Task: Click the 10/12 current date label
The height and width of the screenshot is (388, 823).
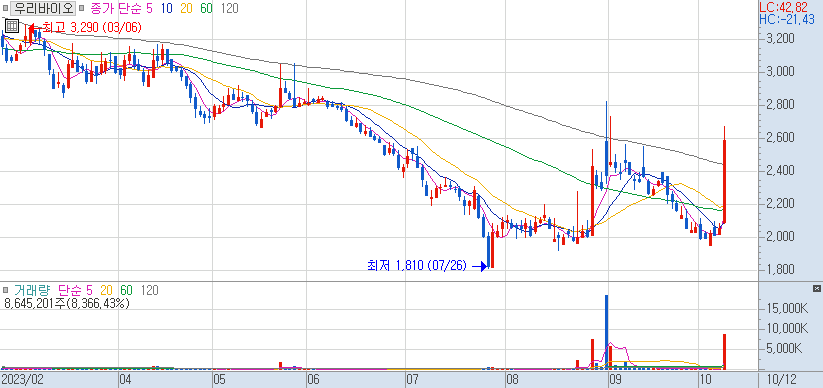Action: coord(781,380)
